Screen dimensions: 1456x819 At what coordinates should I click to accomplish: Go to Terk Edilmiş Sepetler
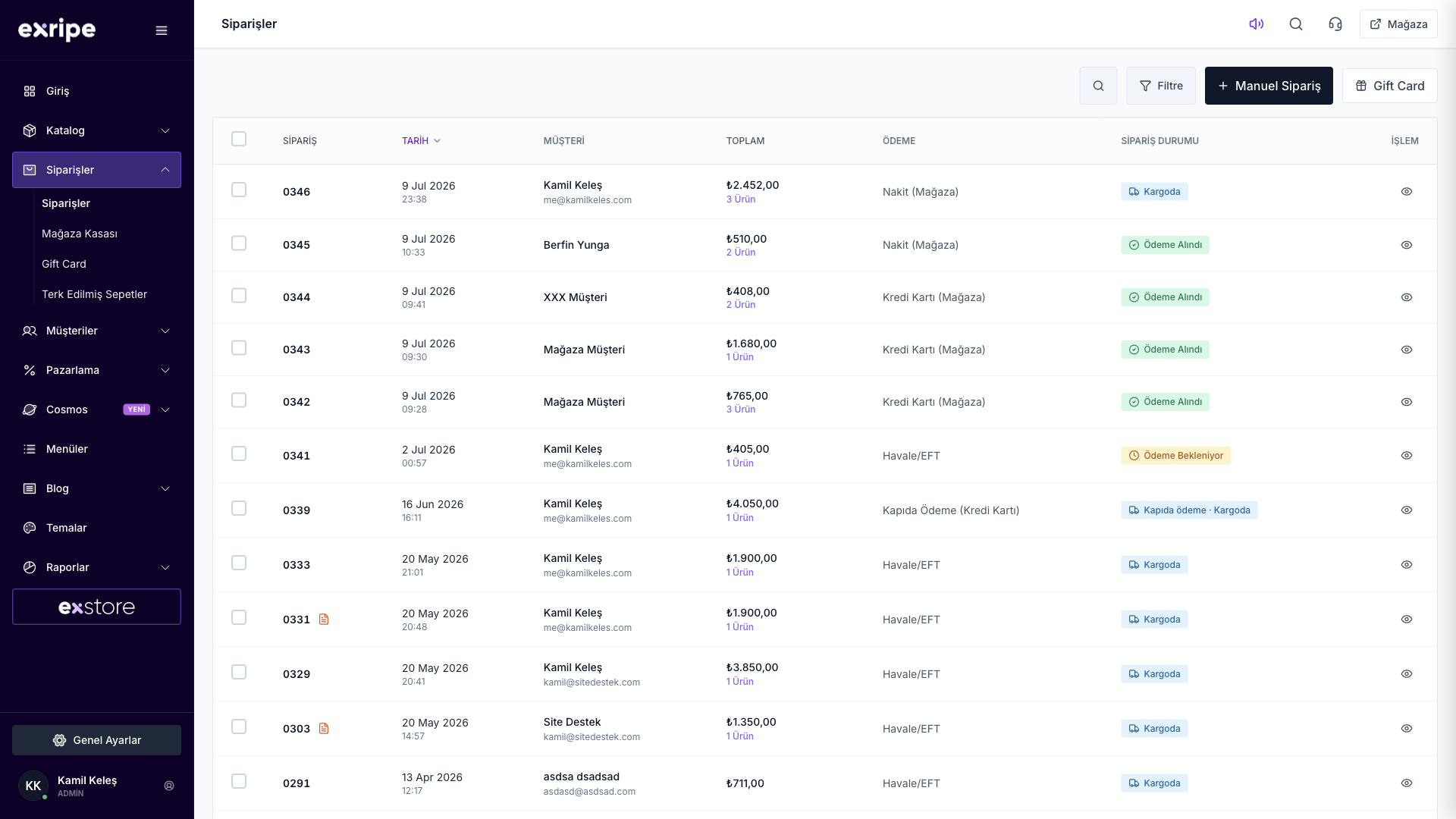pyautogui.click(x=94, y=294)
